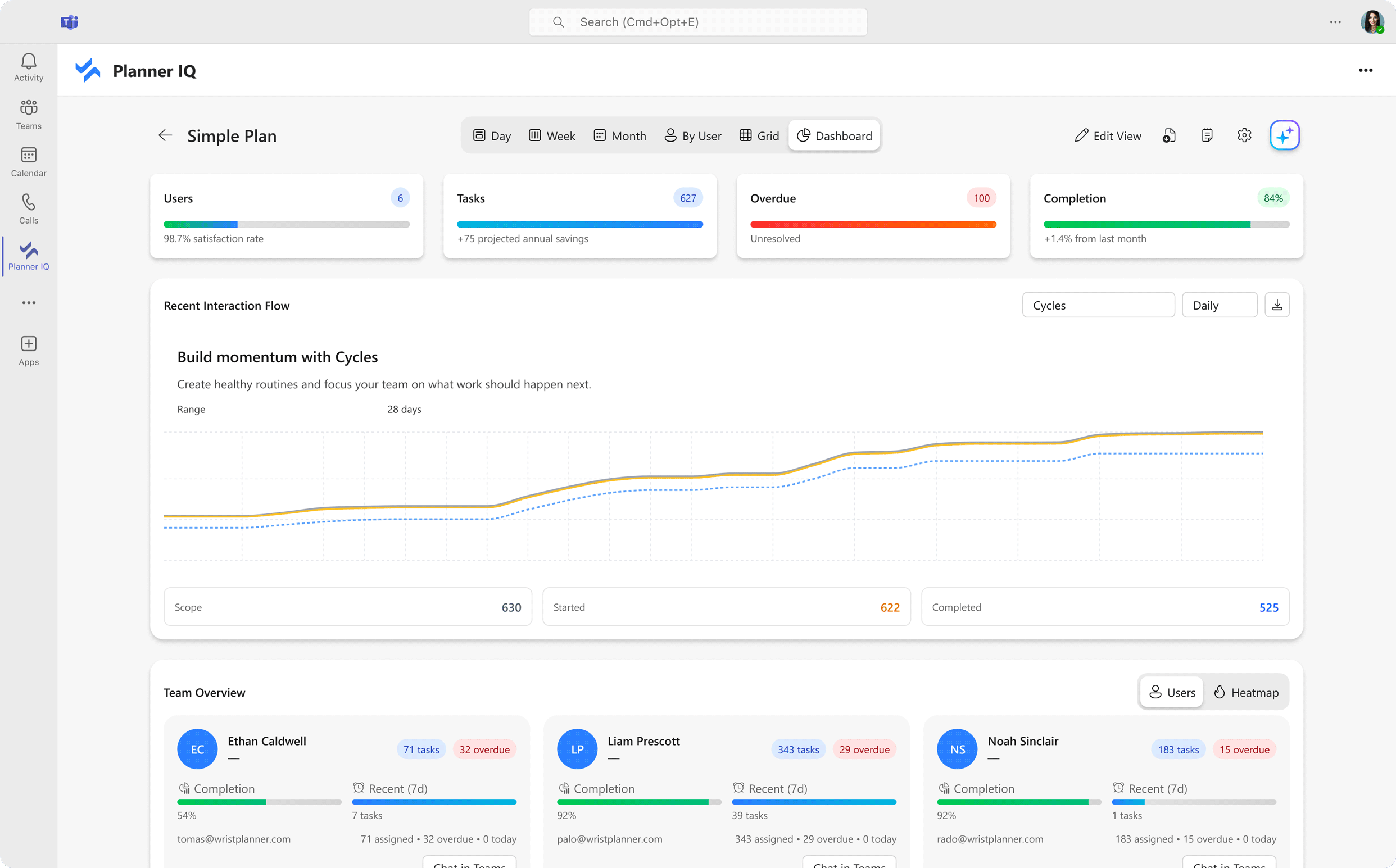Open Teams section in sidebar
Screen dimensions: 1396x868
pyautogui.click(x=29, y=115)
